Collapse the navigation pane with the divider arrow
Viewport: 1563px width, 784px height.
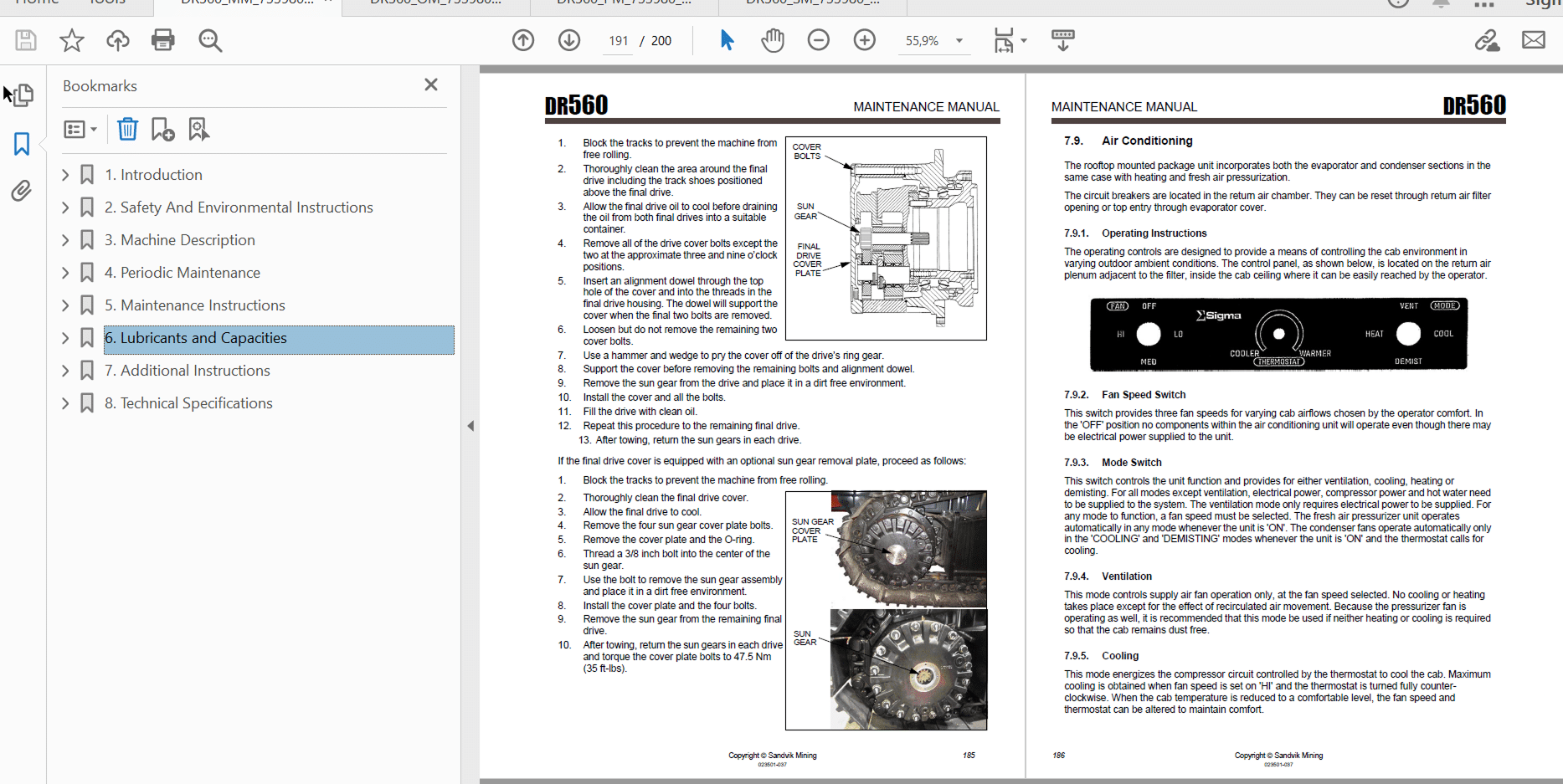[470, 426]
